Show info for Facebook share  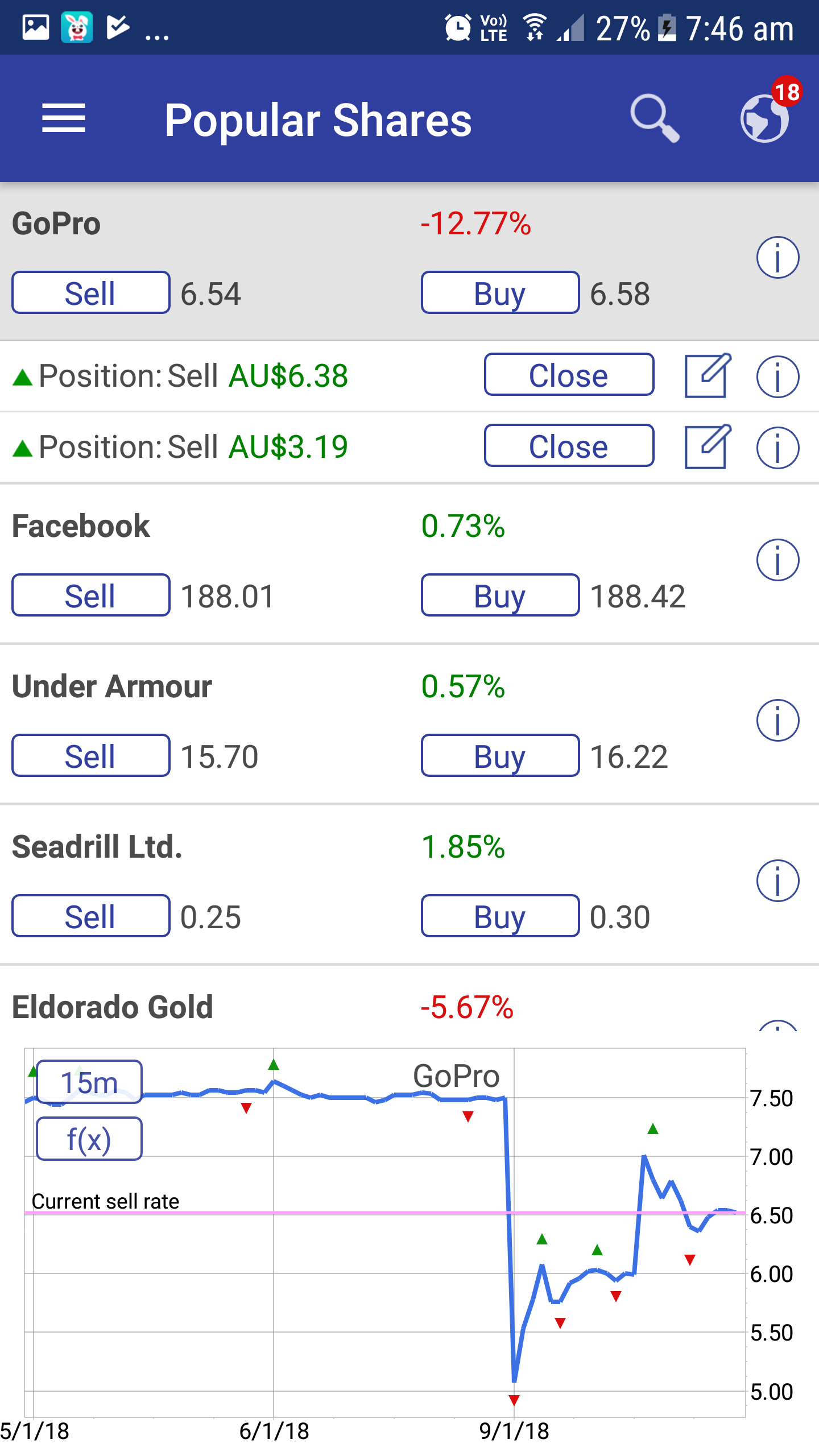tap(777, 560)
